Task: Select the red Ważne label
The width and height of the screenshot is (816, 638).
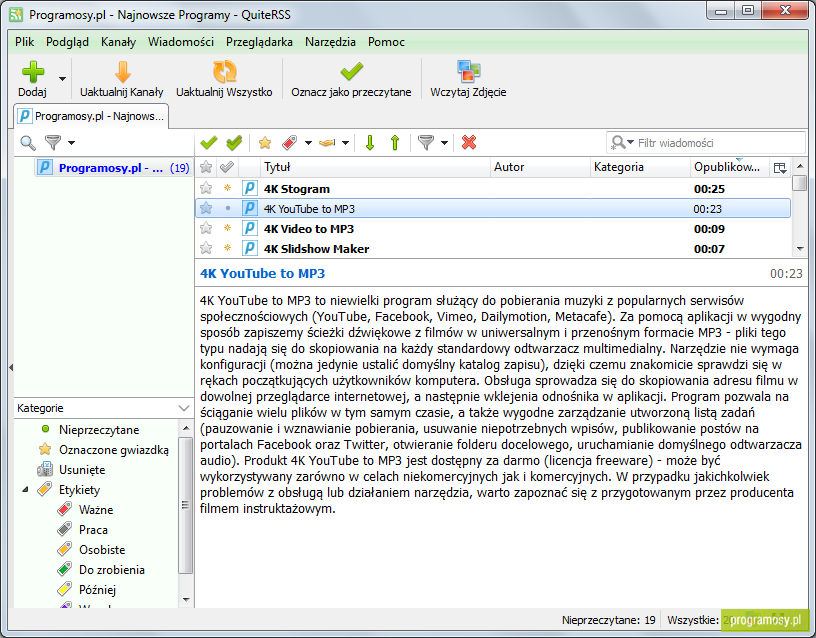Action: pos(85,509)
